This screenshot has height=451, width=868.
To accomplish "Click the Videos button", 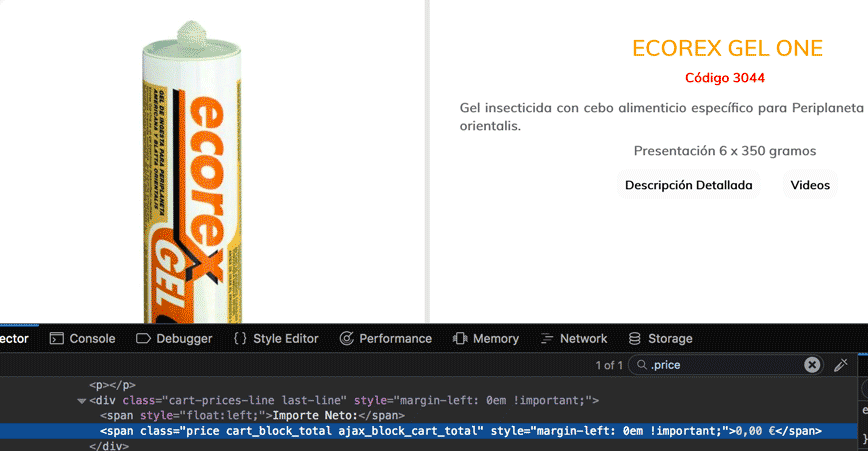I will (x=810, y=185).
